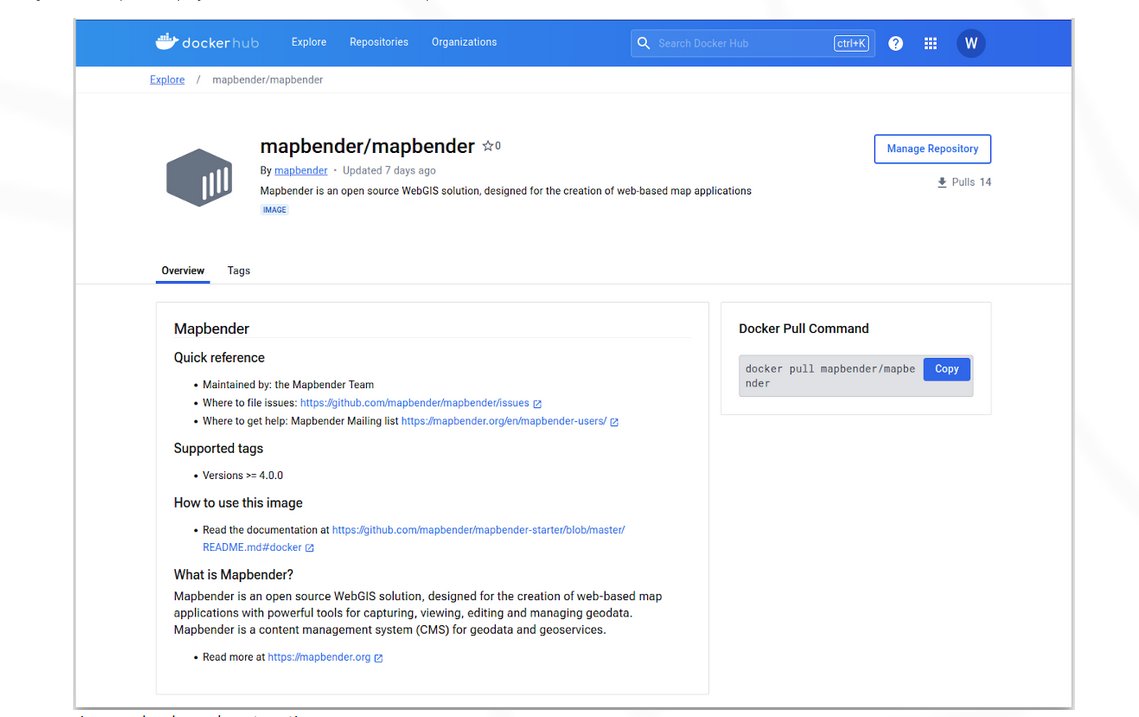Click the search magnifier icon
Image resolution: width=1139 pixels, height=717 pixels.
[644, 44]
